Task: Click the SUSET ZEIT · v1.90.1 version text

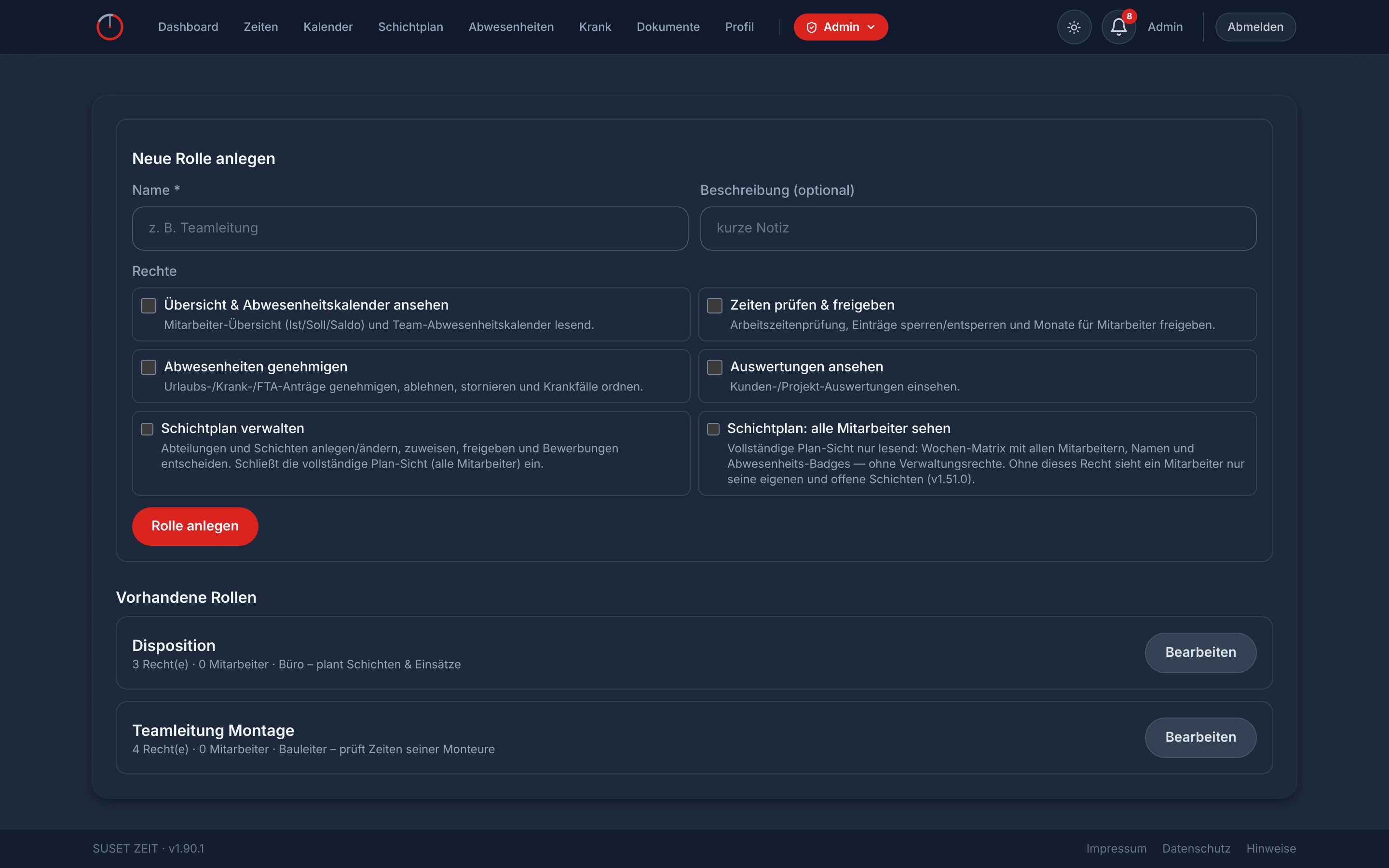Action: click(x=149, y=849)
